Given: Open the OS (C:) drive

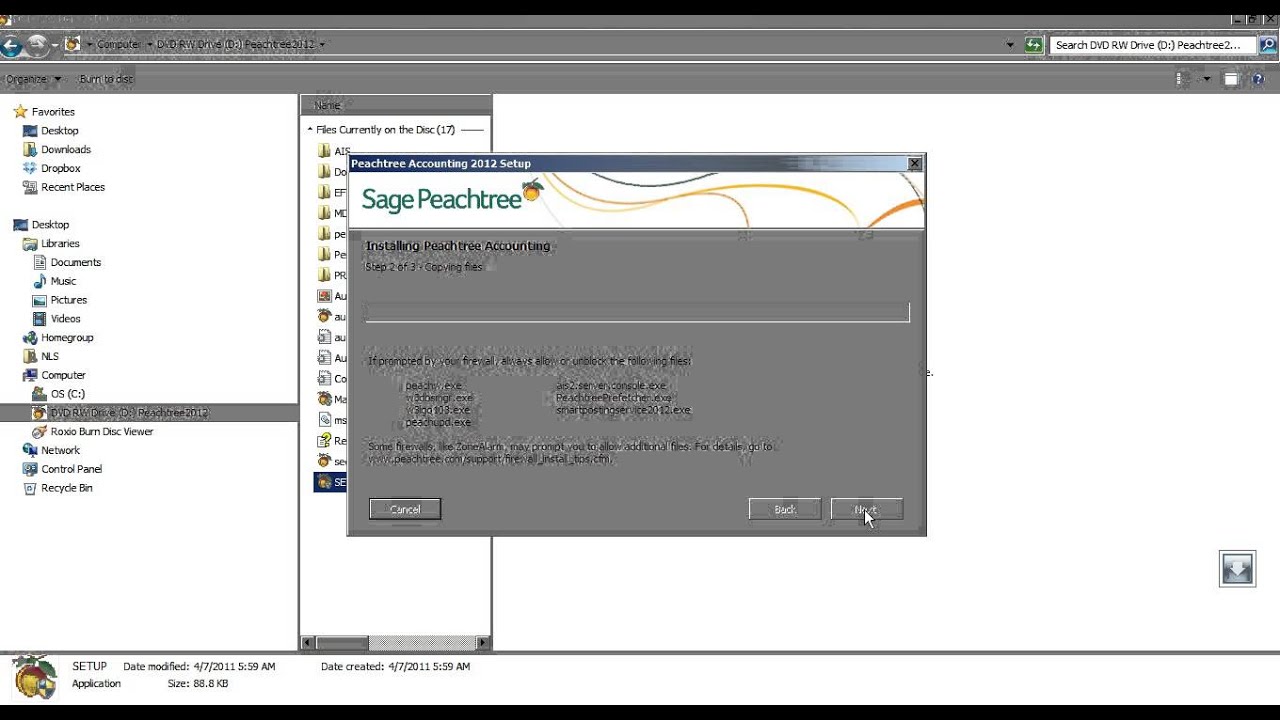Looking at the screenshot, I should (67, 394).
